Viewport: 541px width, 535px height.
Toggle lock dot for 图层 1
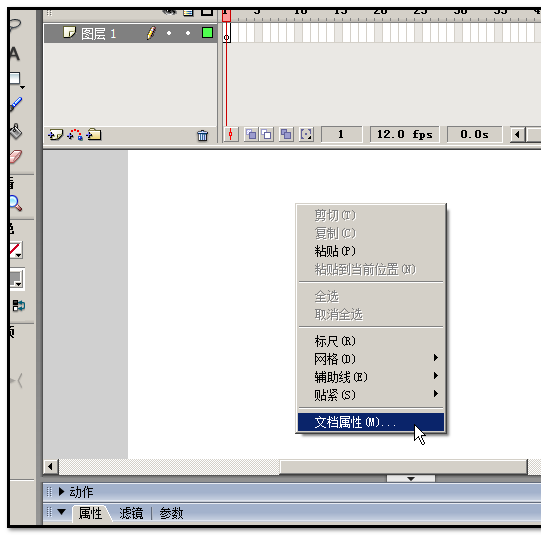tap(188, 33)
